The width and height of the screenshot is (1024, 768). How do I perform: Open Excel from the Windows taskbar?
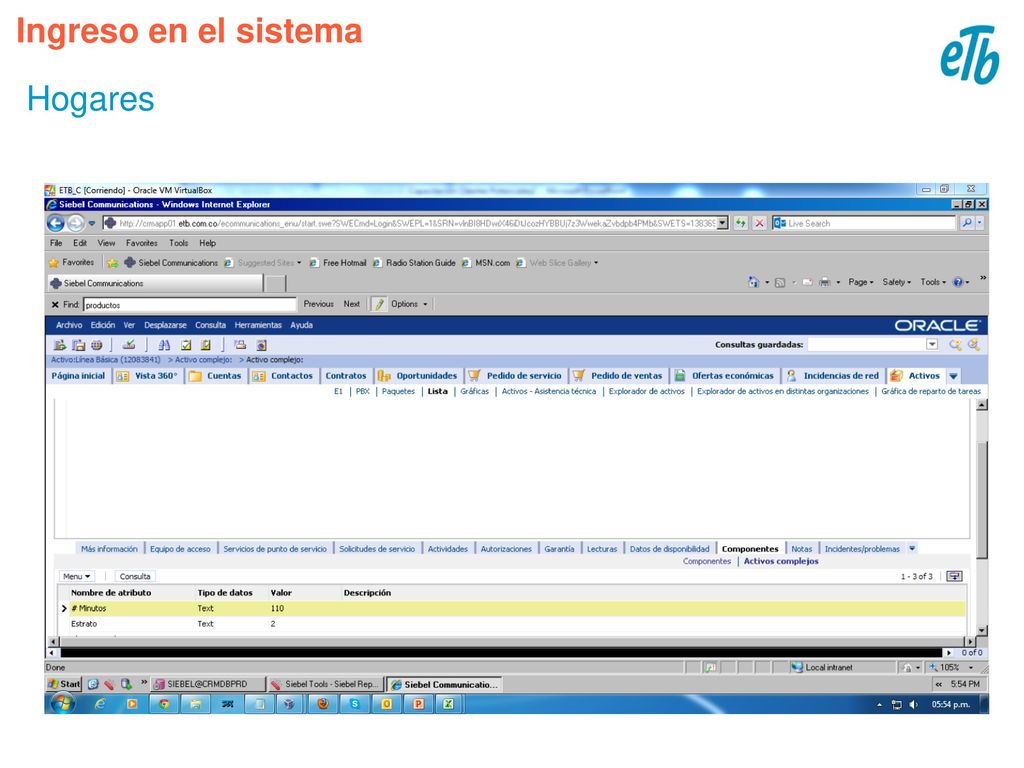coord(449,704)
